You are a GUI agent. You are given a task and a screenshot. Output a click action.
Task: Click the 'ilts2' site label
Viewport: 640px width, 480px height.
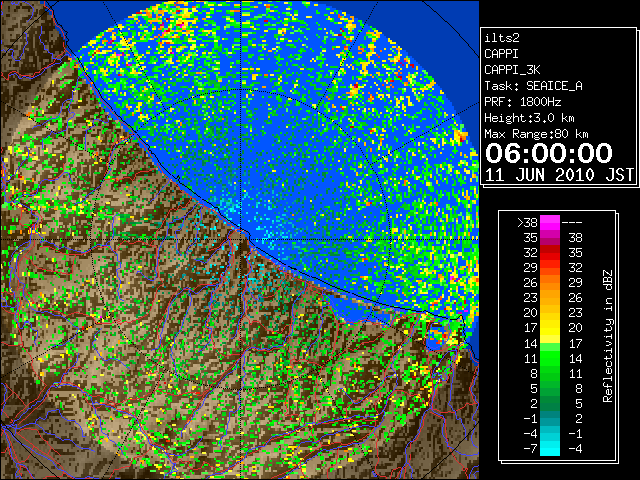[502, 38]
